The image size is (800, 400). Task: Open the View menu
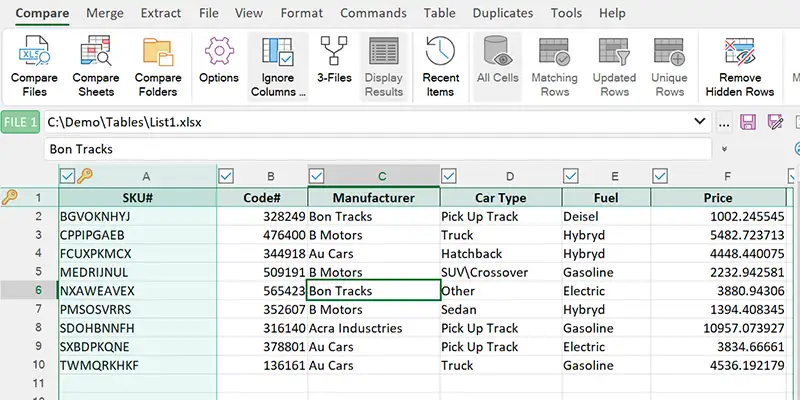[249, 13]
